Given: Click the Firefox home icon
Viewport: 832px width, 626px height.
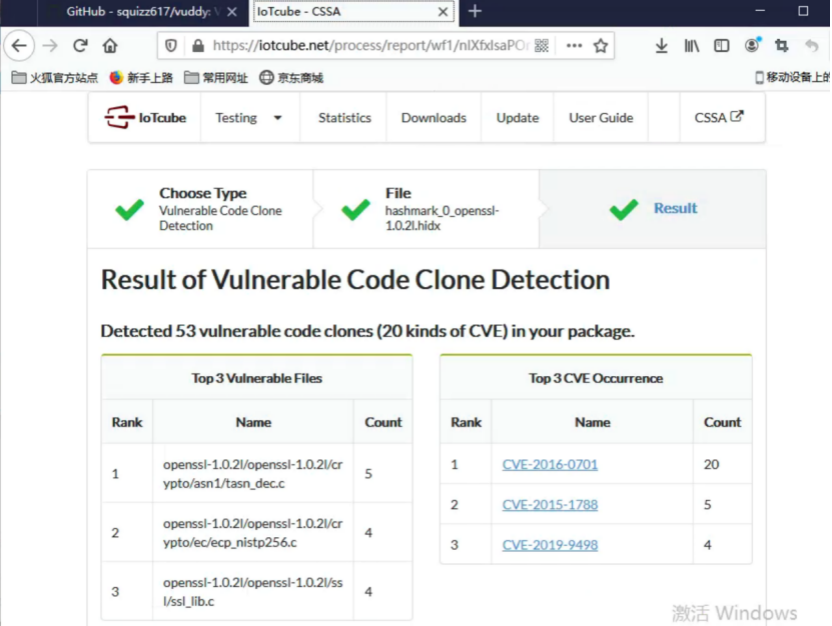Looking at the screenshot, I should [108, 46].
